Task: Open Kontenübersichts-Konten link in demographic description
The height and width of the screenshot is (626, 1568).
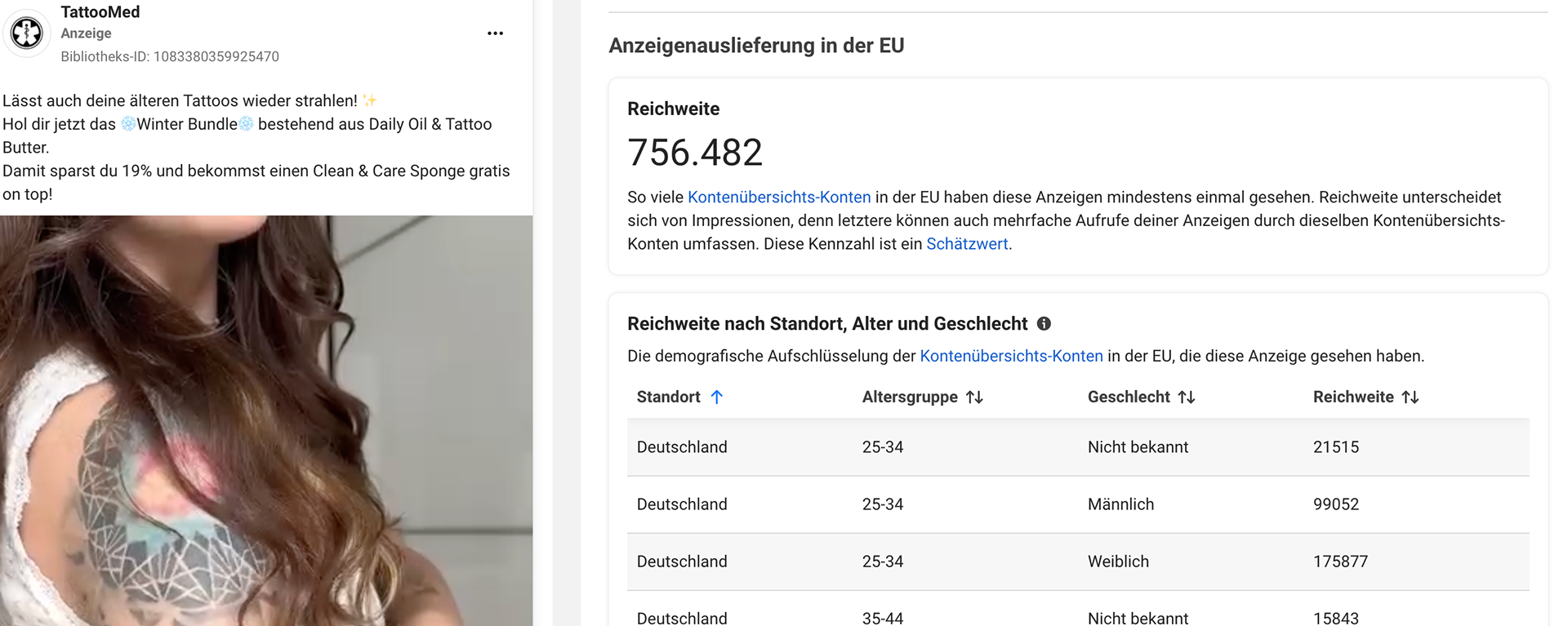Action: 1011,357
